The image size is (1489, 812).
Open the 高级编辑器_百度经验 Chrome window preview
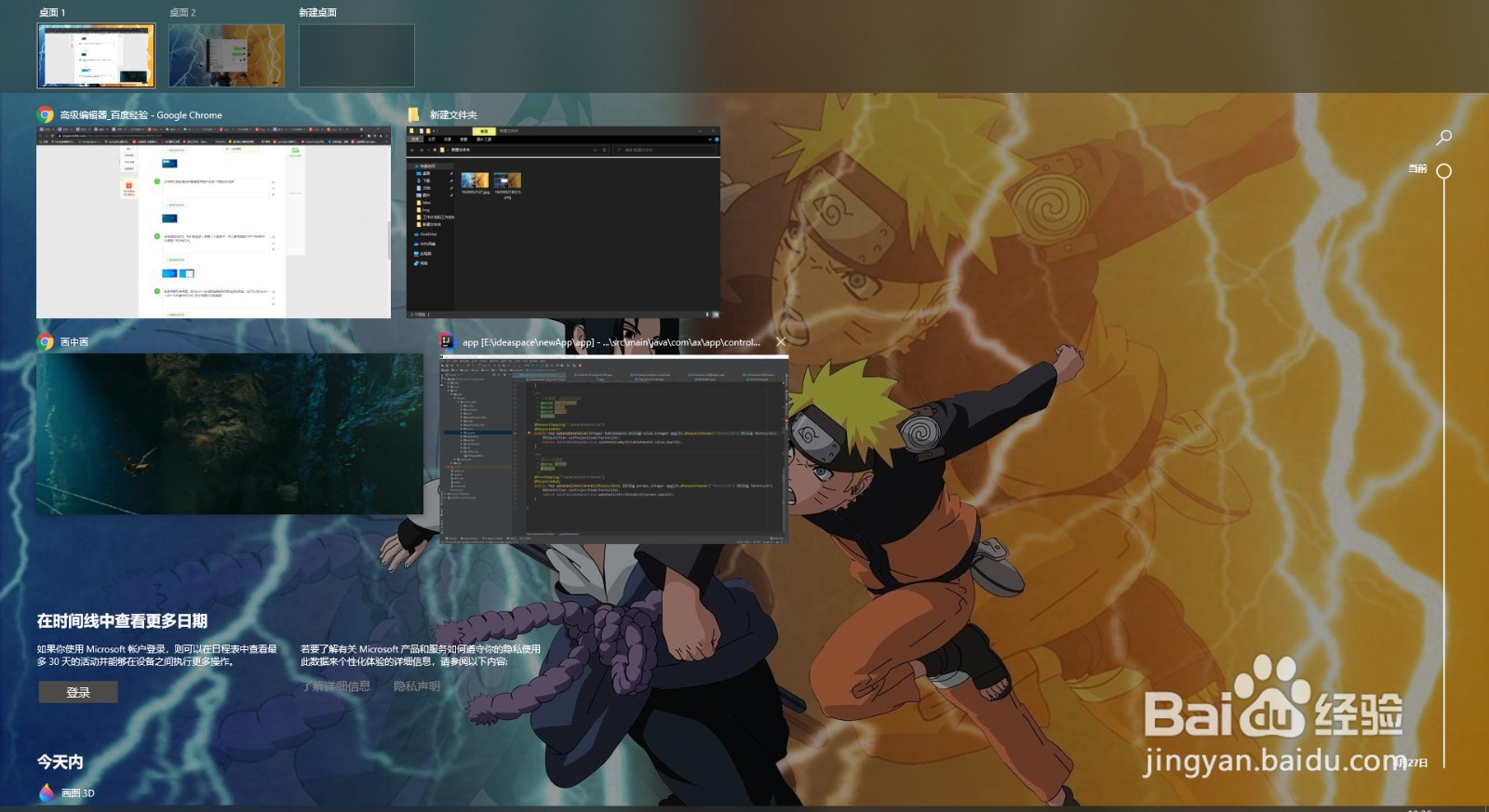pyautogui.click(x=213, y=222)
